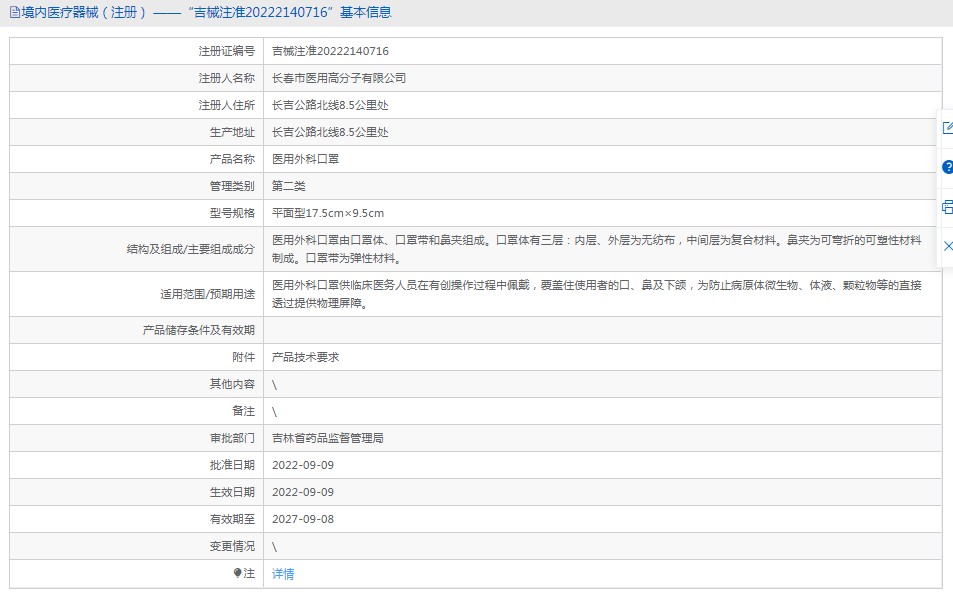Click the 产品名称 label
953x596 pixels.
coord(232,159)
